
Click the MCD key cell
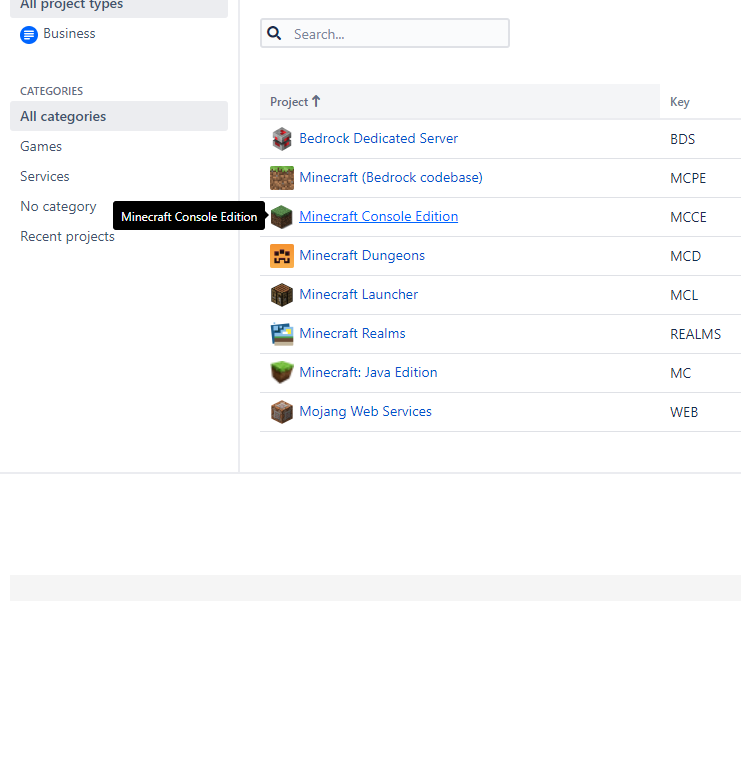[x=685, y=256]
